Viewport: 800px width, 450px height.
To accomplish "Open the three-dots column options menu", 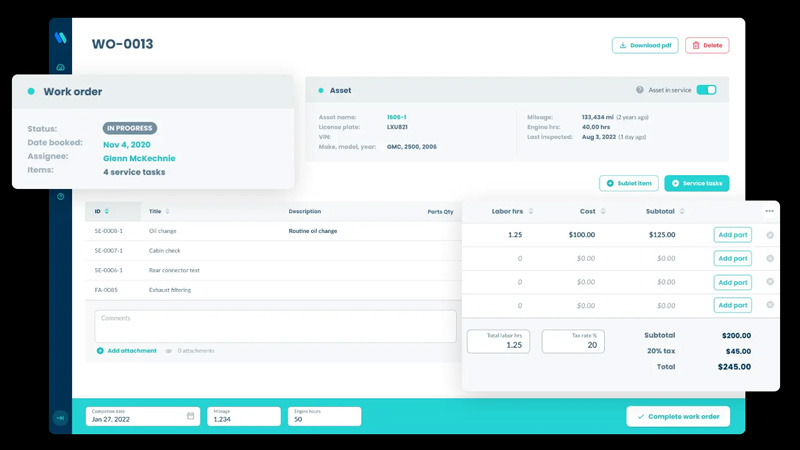I will [x=769, y=211].
